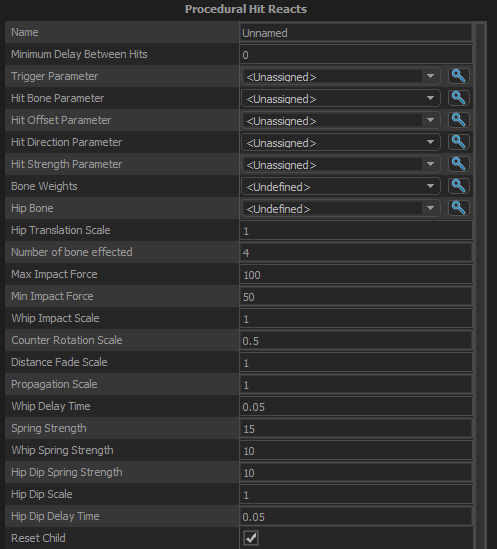Toggle the Reset Child checkbox
The image size is (497, 549).
tap(251, 538)
